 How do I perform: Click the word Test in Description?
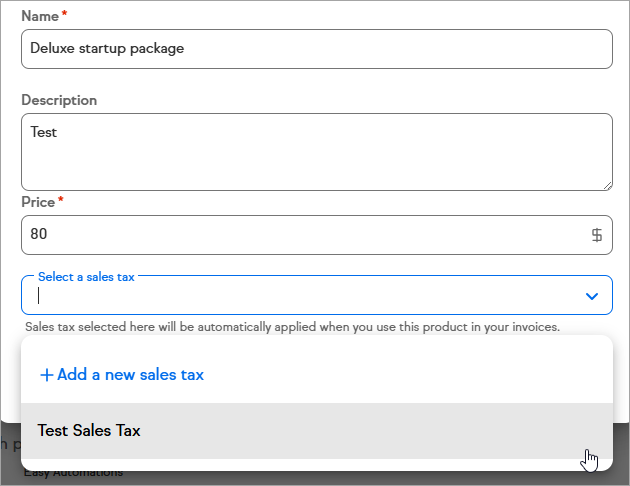44,131
